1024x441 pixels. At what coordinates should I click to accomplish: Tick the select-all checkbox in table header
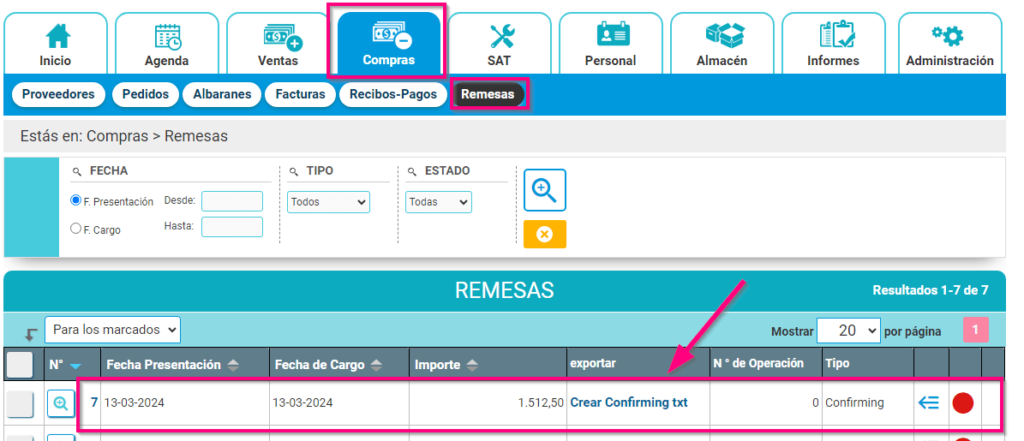(20, 365)
